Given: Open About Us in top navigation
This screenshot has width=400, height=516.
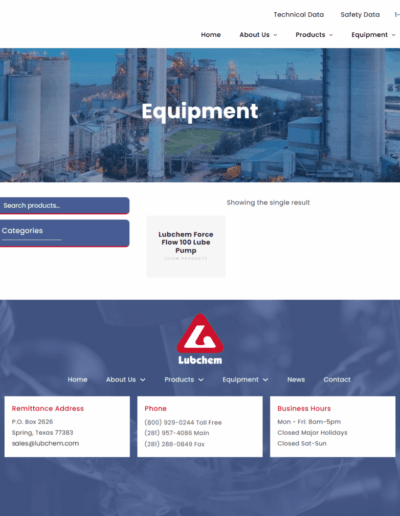Looking at the screenshot, I should pos(254,35).
